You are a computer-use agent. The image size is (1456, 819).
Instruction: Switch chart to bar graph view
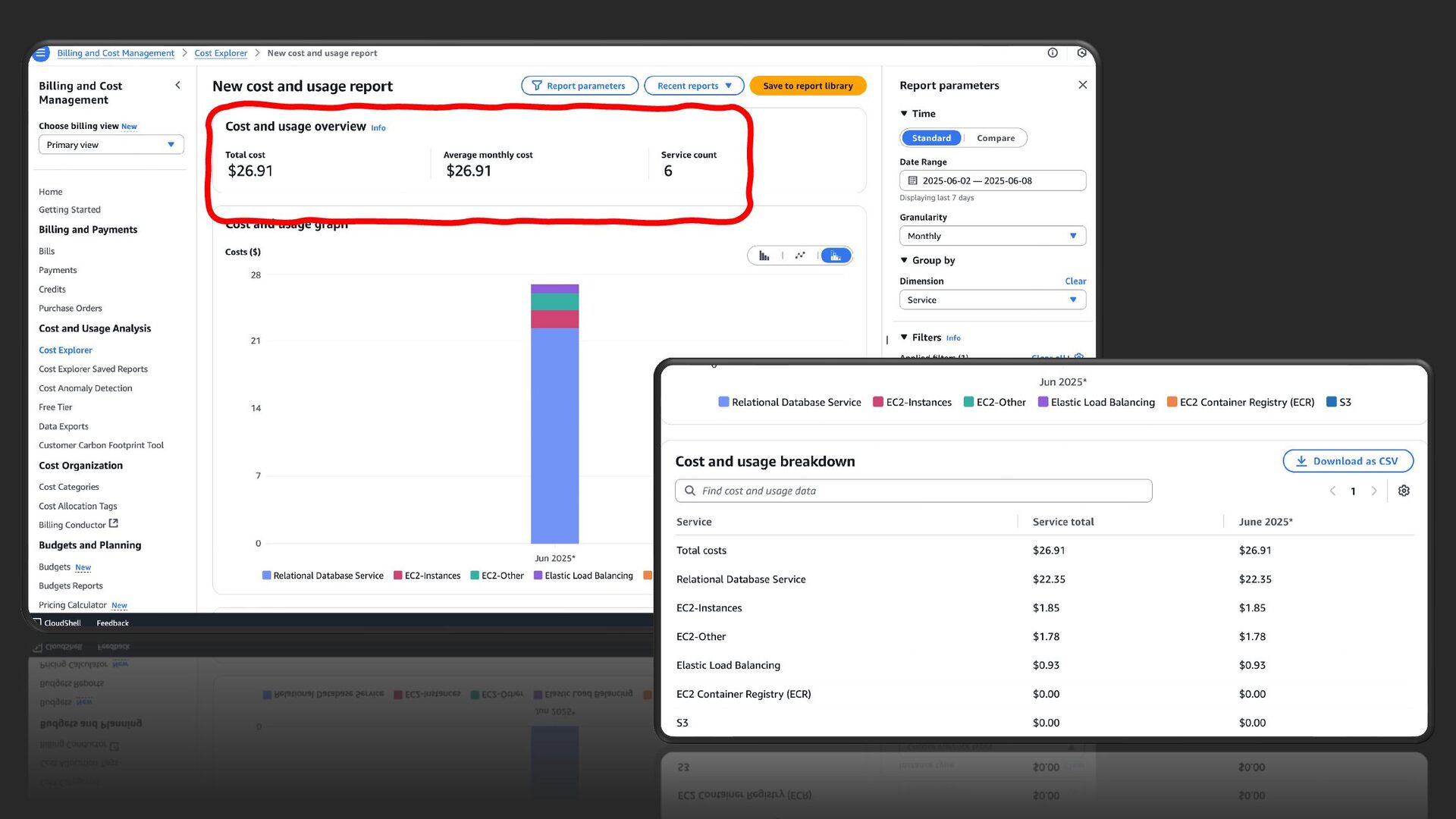click(x=764, y=256)
